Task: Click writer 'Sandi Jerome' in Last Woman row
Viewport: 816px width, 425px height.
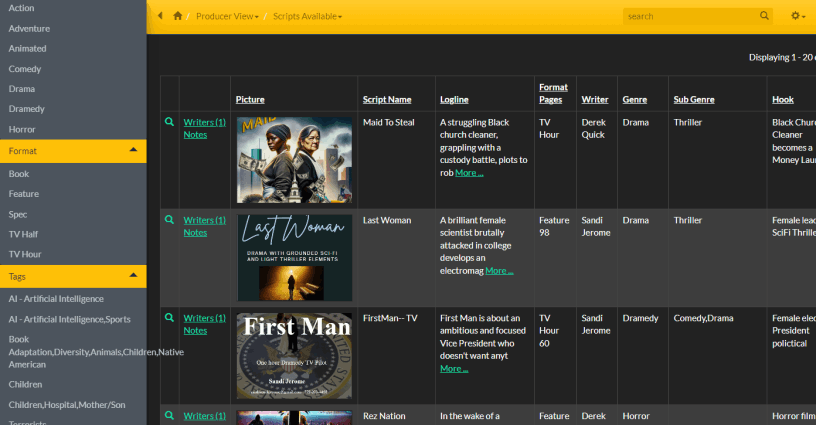Action: coord(595,226)
